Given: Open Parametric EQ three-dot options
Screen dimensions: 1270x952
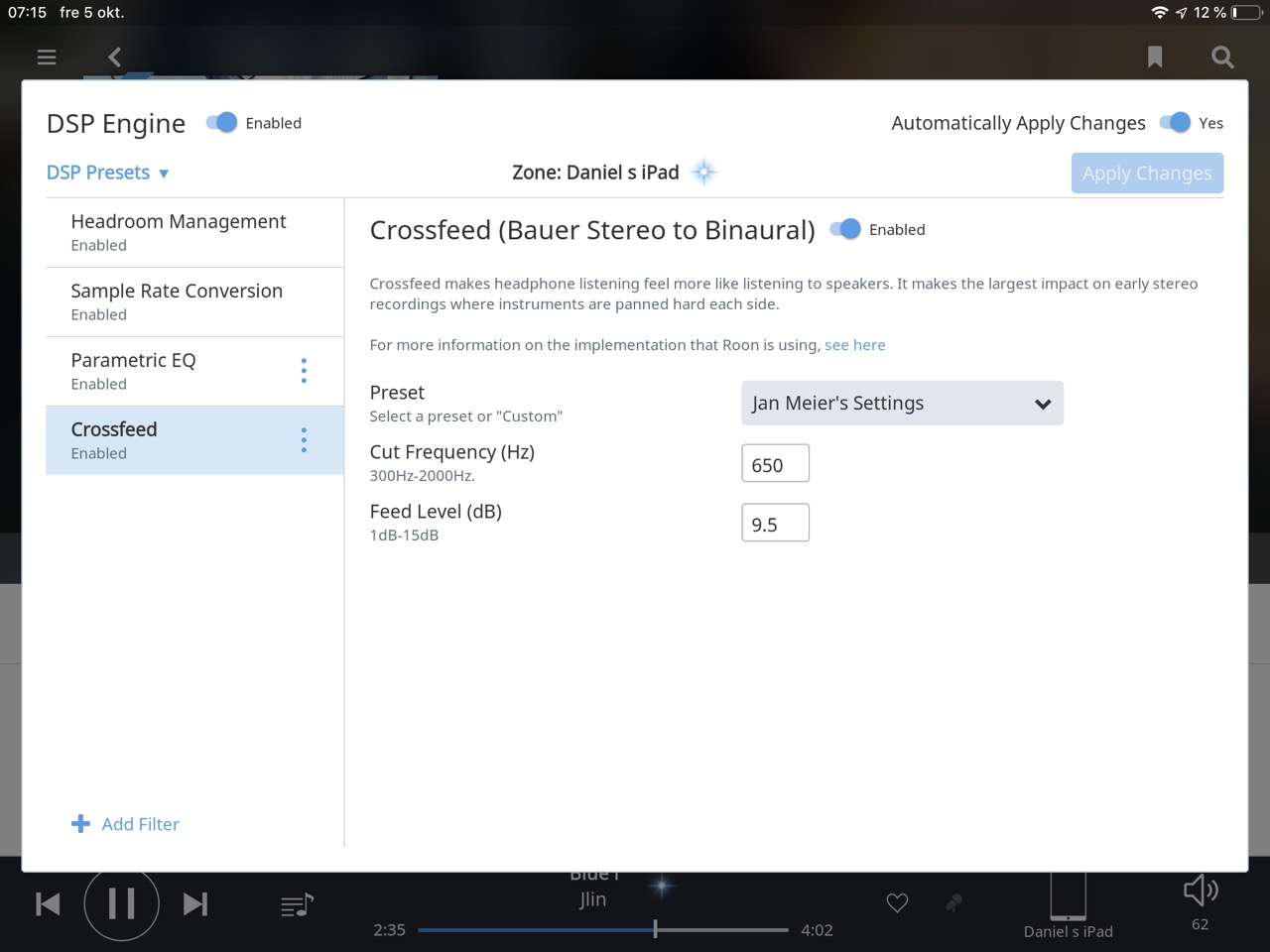Looking at the screenshot, I should click(x=304, y=371).
